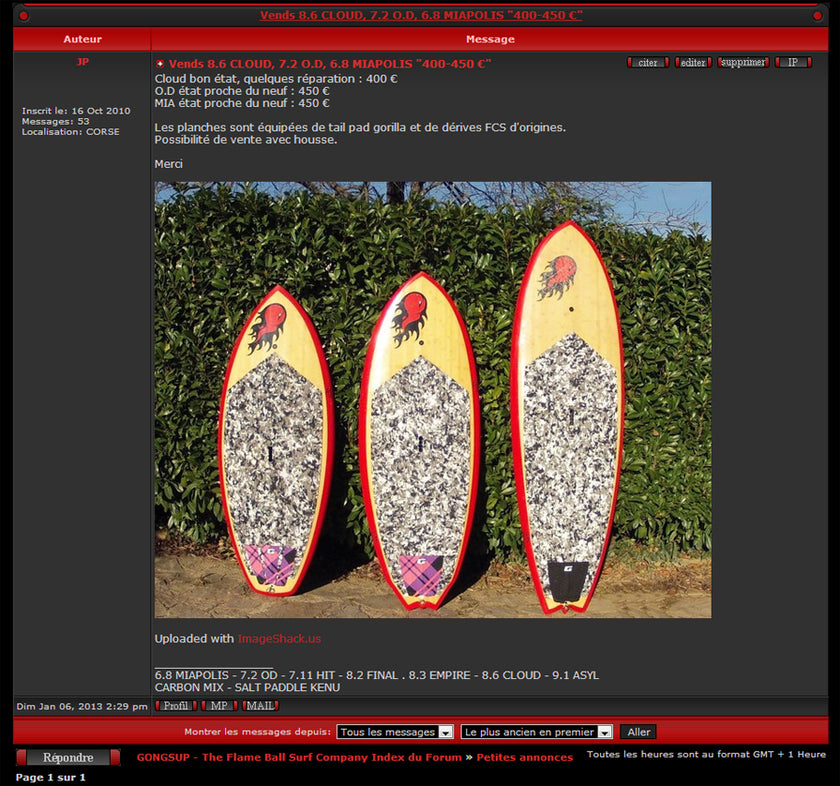Open the topic title link at the top
This screenshot has height=786, width=840.
[x=421, y=15]
